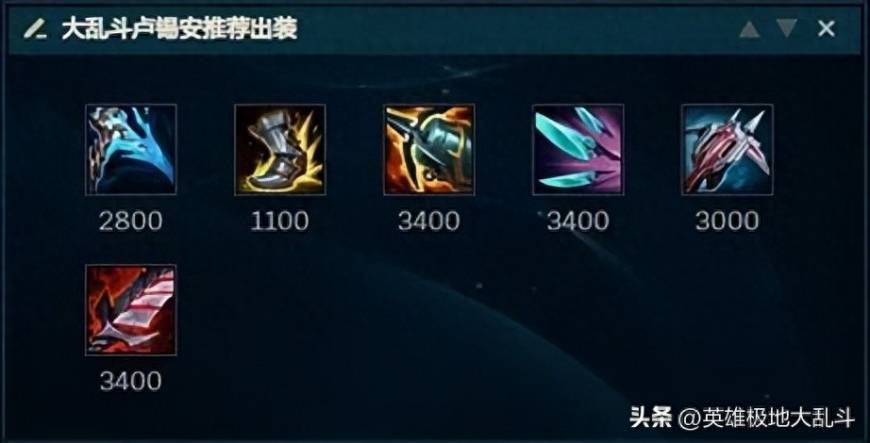Select the blue Essence Reaver scythe item
Image resolution: width=870 pixels, height=443 pixels.
tap(131, 150)
